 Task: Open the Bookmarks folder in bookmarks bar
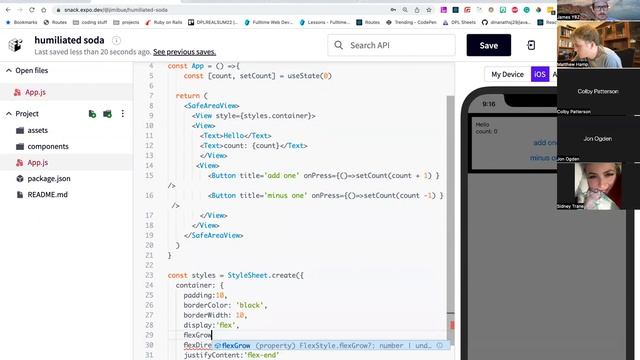21,22
